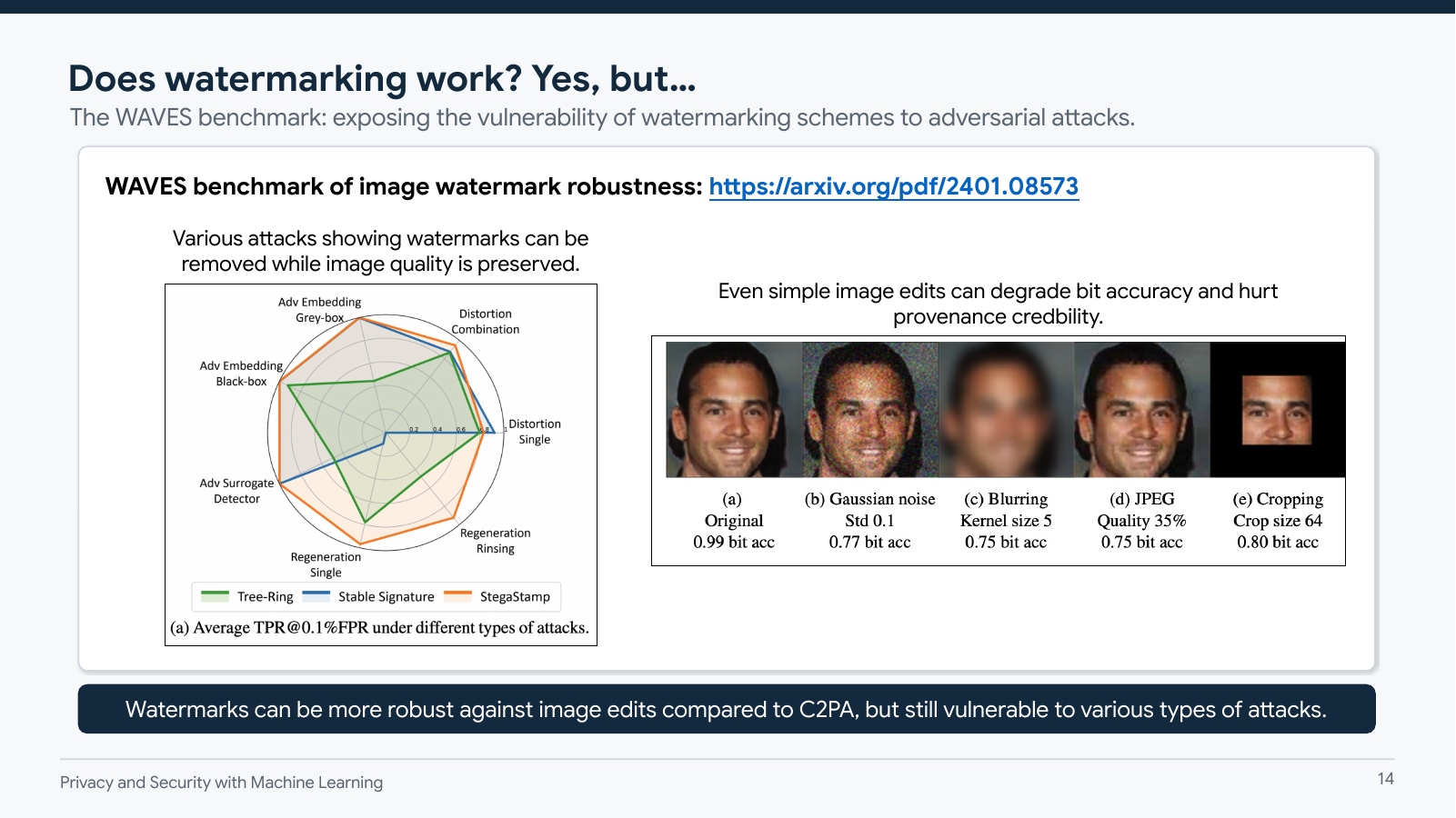Image resolution: width=1456 pixels, height=818 pixels.
Task: Click the Original face image labeled 0.99
Action: click(x=733, y=411)
